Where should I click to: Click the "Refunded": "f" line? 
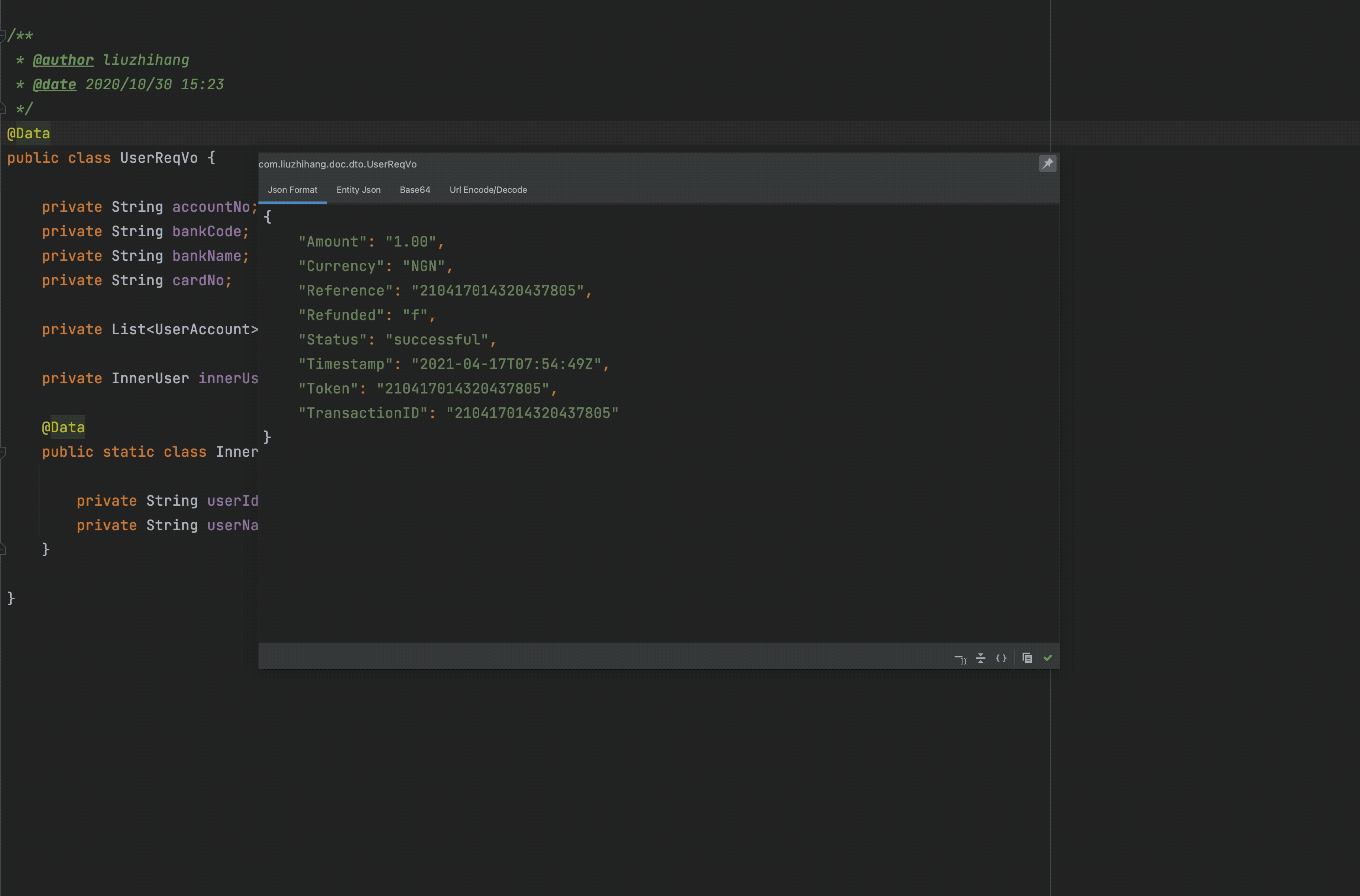coord(367,315)
